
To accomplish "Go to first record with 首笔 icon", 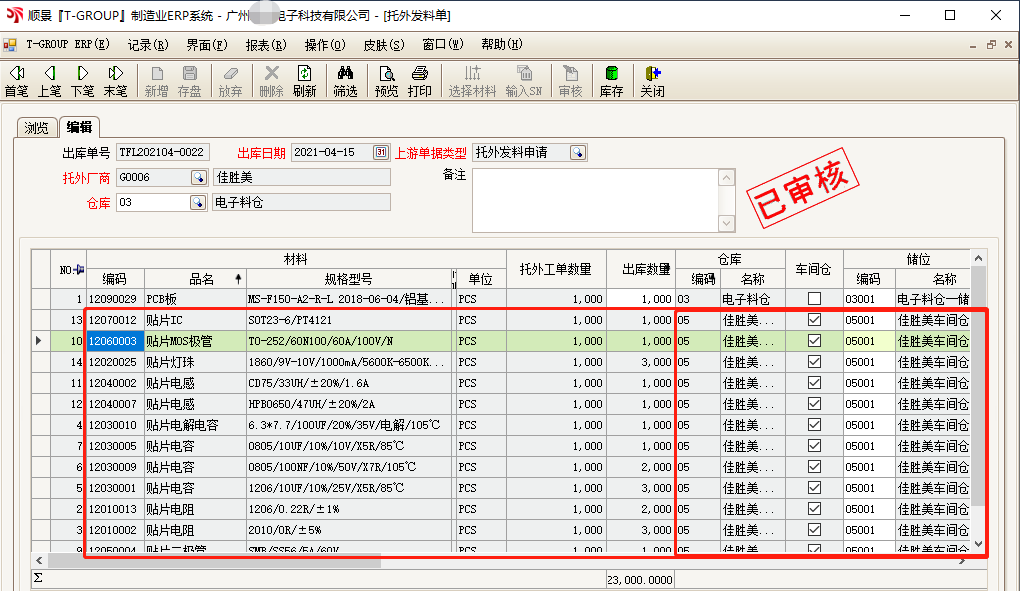I will [17, 81].
